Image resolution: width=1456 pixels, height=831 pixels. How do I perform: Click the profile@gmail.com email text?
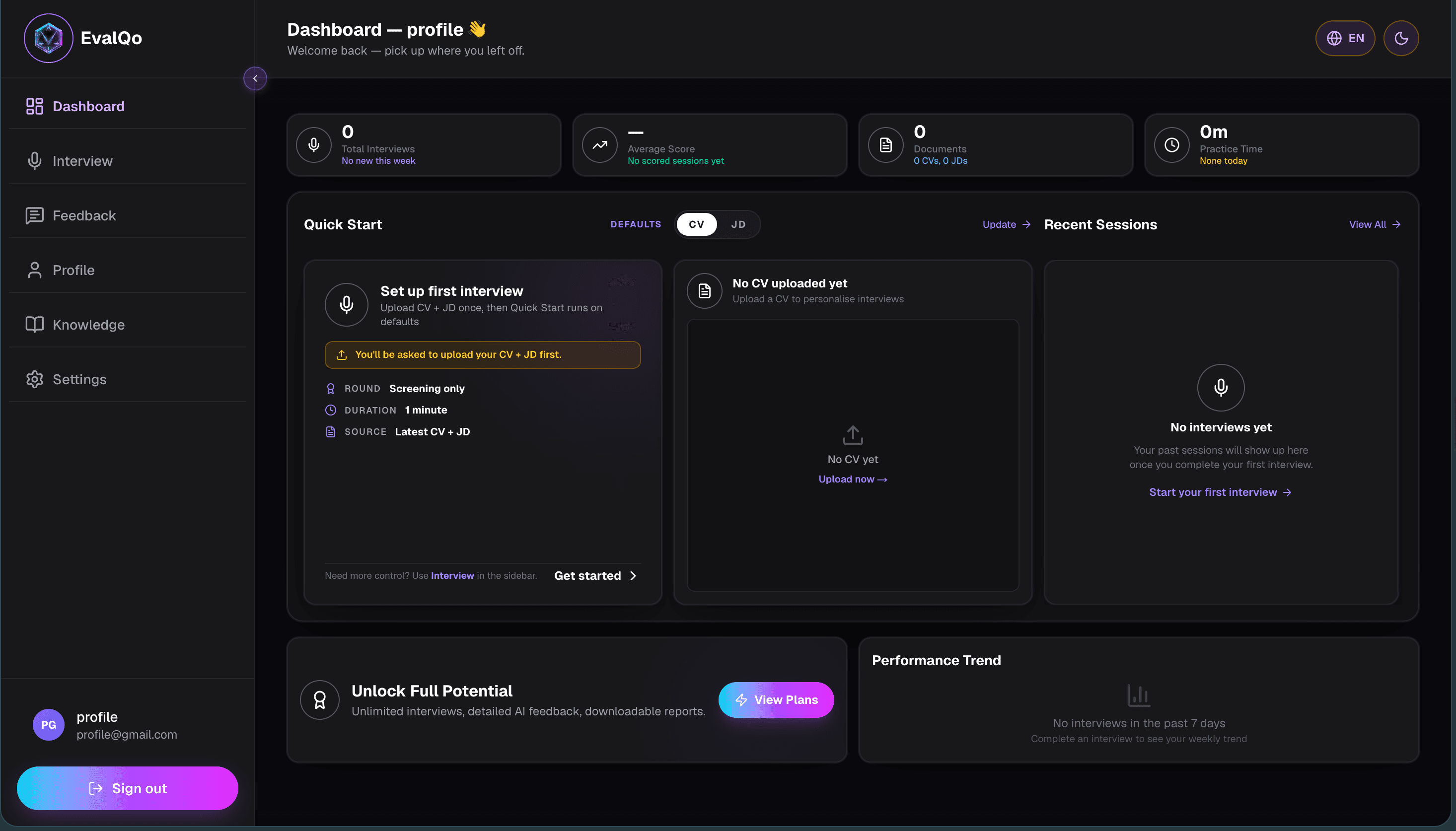click(127, 735)
